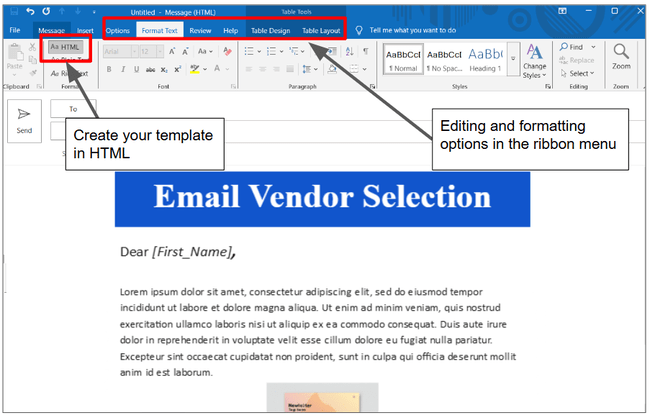Switch to the Message tab

[51, 30]
